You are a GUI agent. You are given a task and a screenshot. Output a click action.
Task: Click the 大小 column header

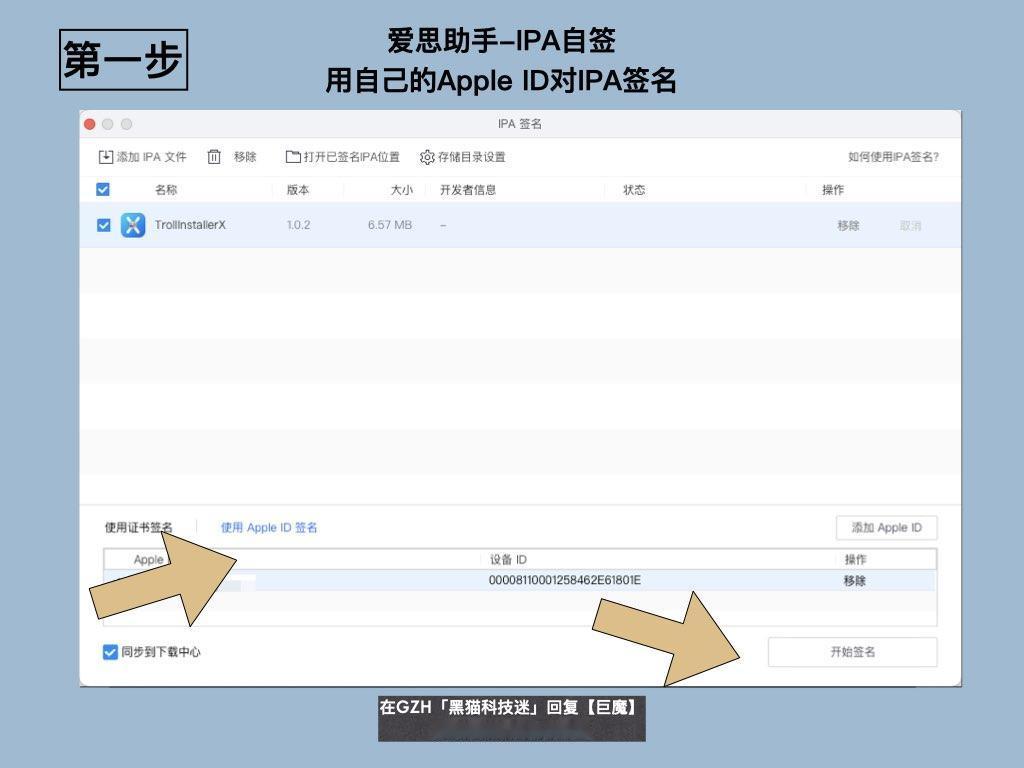[x=402, y=189]
